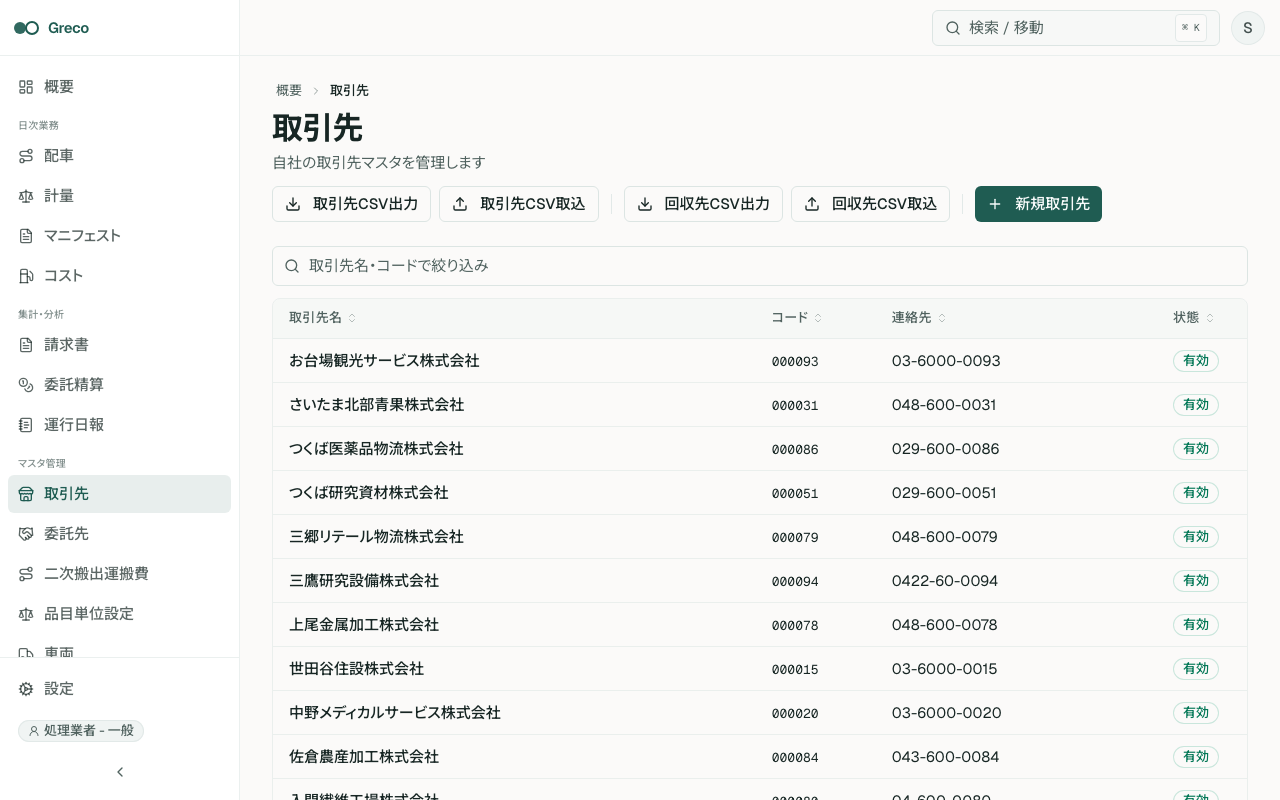The image size is (1280, 800).
Task: Click the 委託先 handshake icon
Action: 26,534
